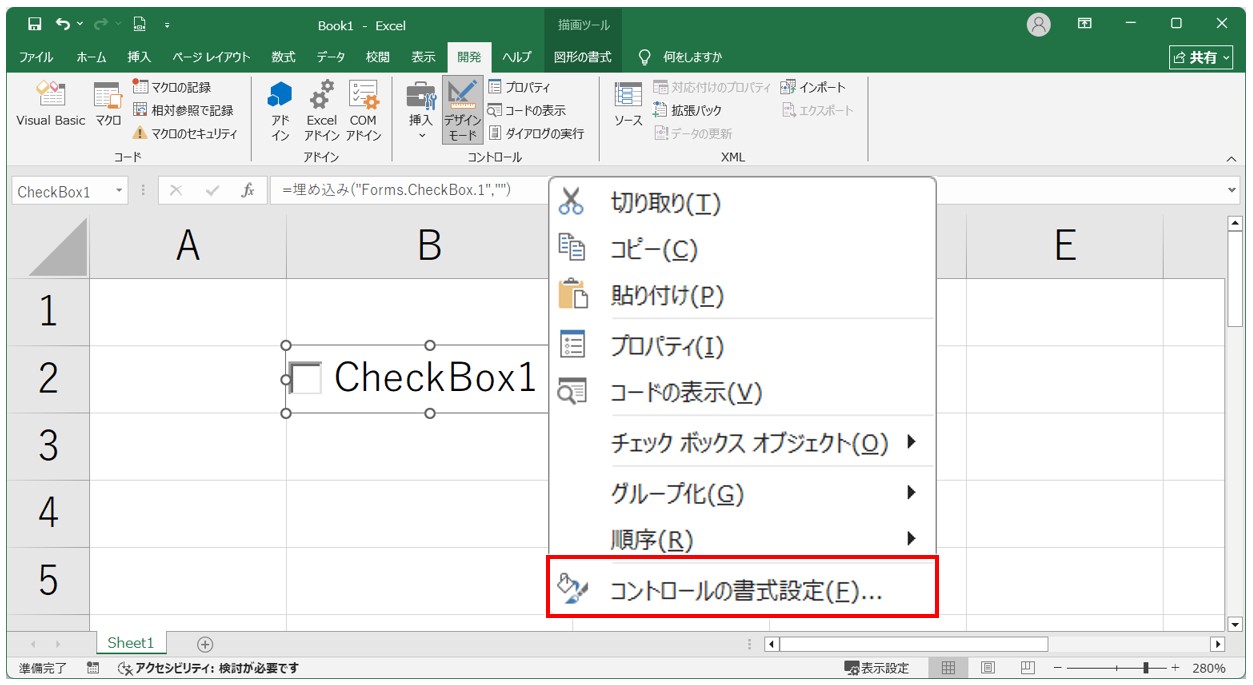Run ダイアログの実行 command
1253x685 pixels.
pyautogui.click(x=536, y=133)
